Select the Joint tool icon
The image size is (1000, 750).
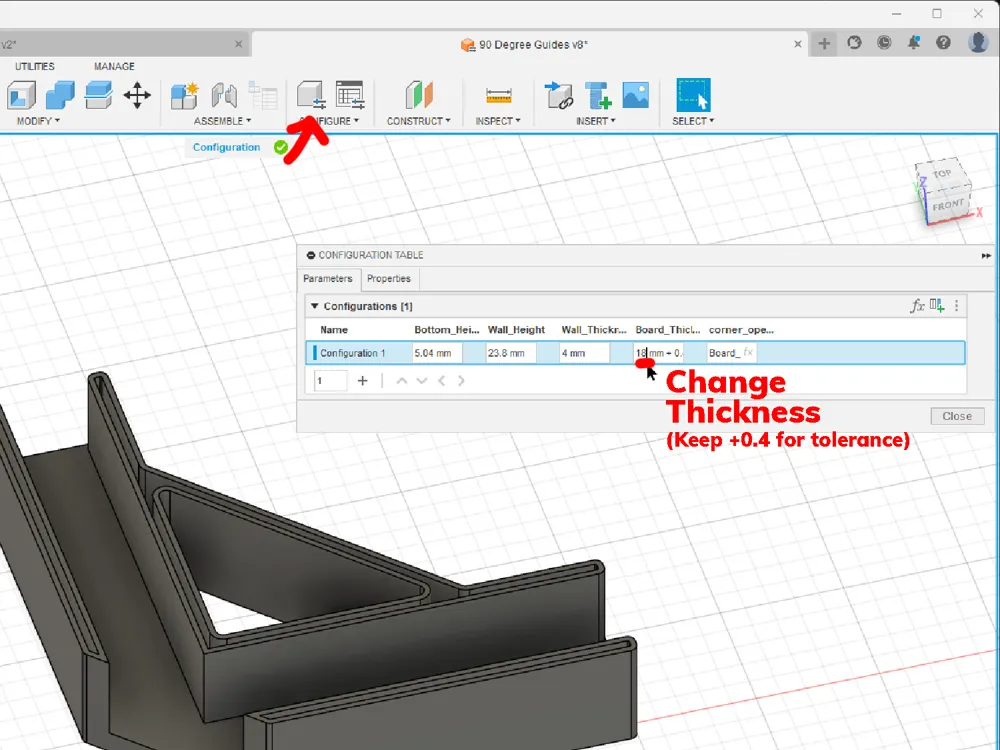point(224,96)
